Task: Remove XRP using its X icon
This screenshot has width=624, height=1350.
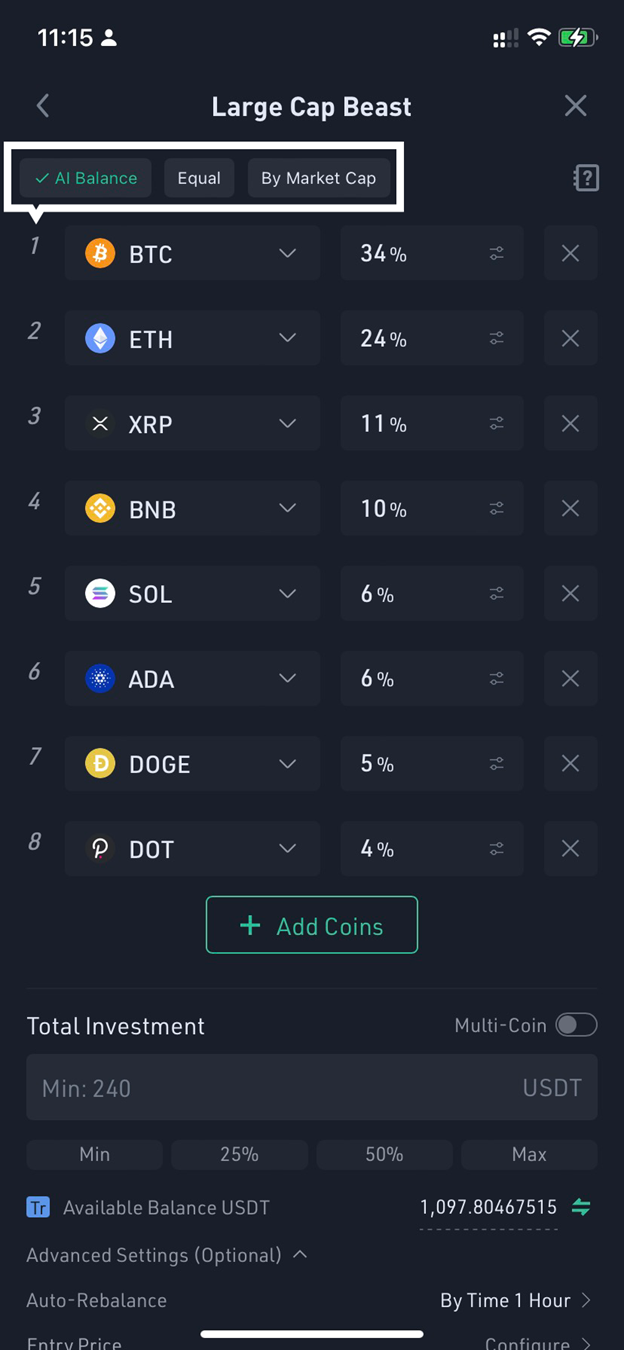Action: pyautogui.click(x=571, y=424)
